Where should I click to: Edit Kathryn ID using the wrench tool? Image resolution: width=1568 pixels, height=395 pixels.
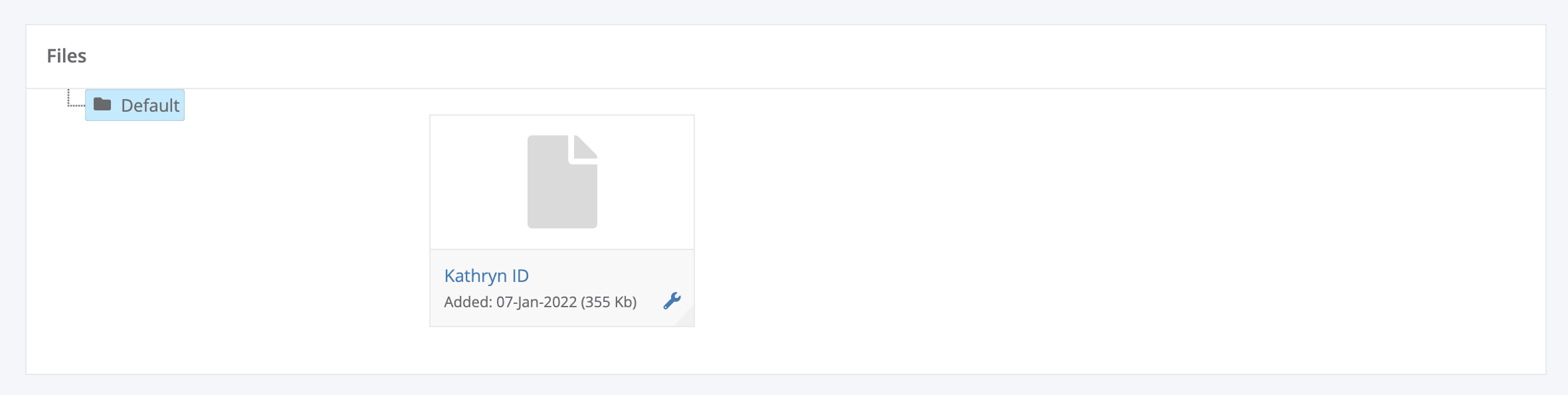click(x=672, y=301)
